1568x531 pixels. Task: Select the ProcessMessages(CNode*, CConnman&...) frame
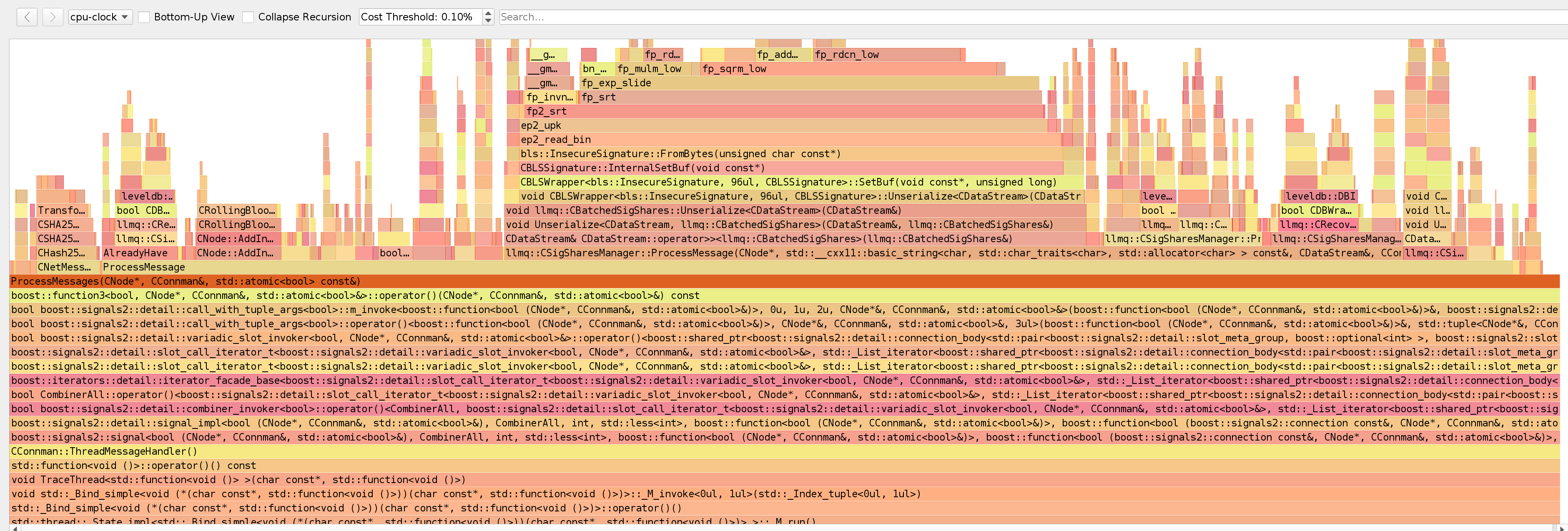coord(785,281)
